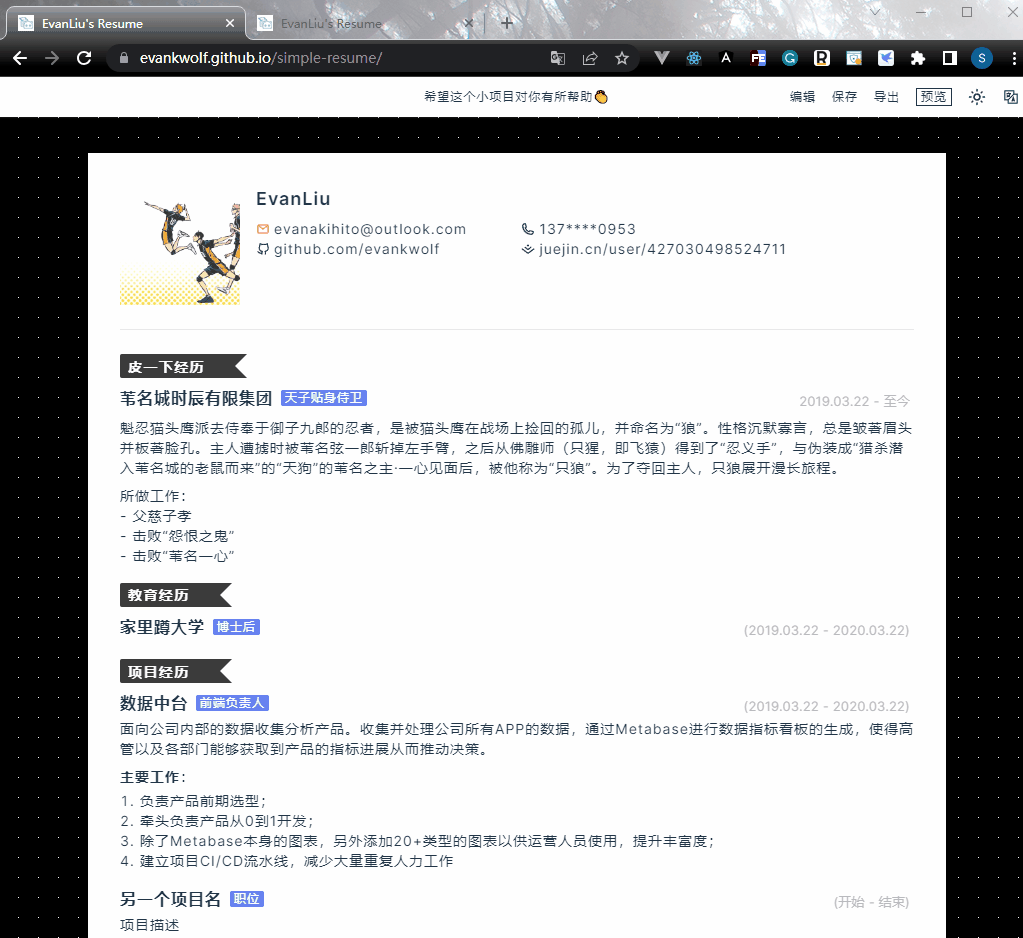The image size is (1023, 938).
Task: Open a new tab with the plus button
Action: (507, 22)
